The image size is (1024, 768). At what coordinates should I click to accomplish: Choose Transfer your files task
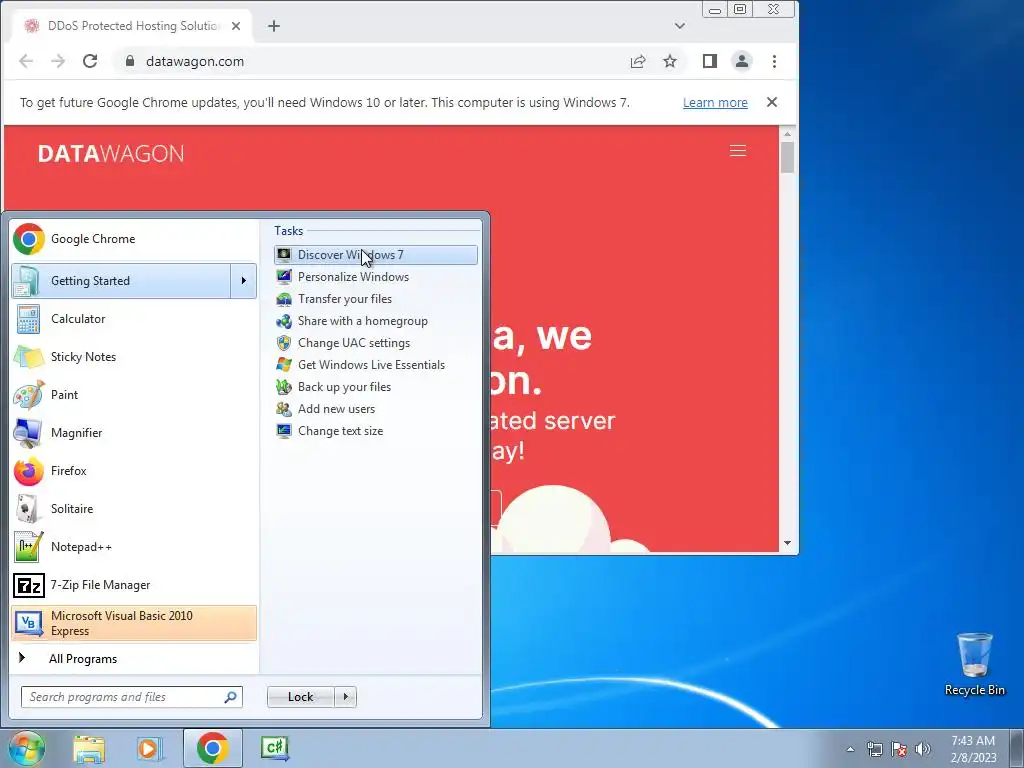(376, 299)
